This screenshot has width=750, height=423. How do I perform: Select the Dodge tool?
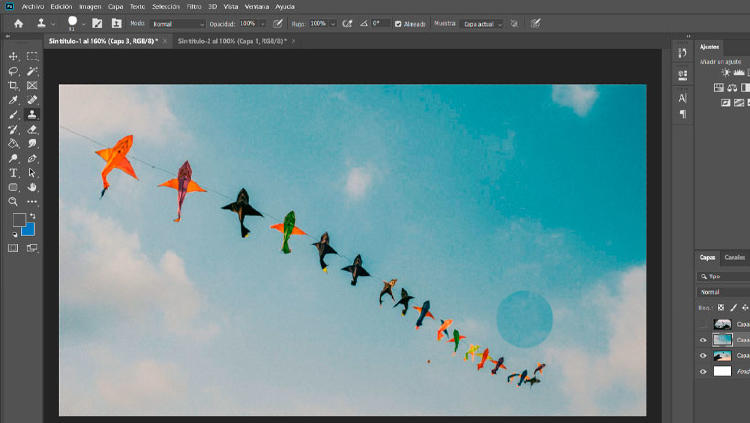(13, 158)
